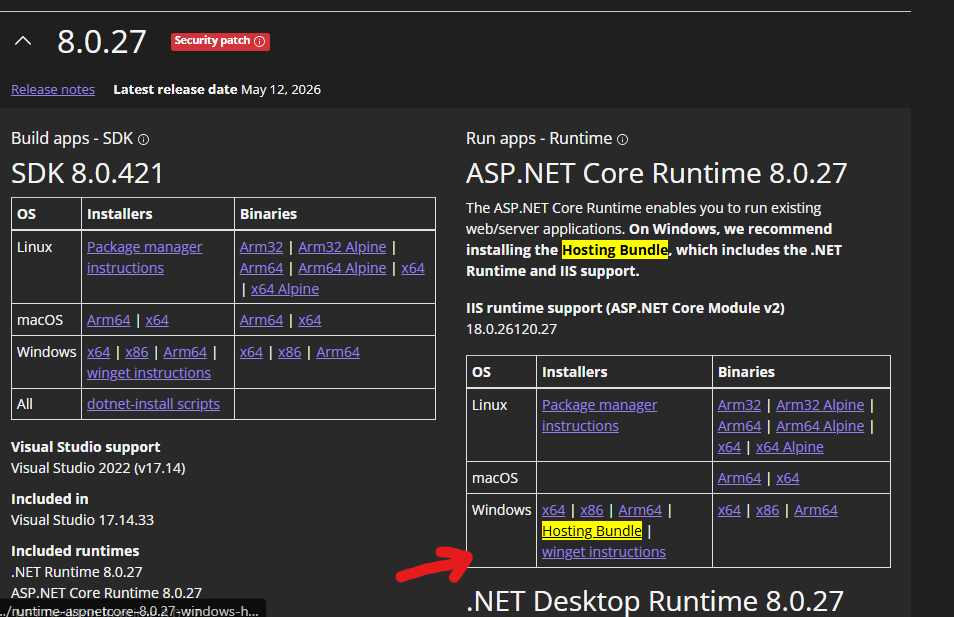Download SDK macOS x64 binary
Viewport: 954px width, 617px height.
310,320
